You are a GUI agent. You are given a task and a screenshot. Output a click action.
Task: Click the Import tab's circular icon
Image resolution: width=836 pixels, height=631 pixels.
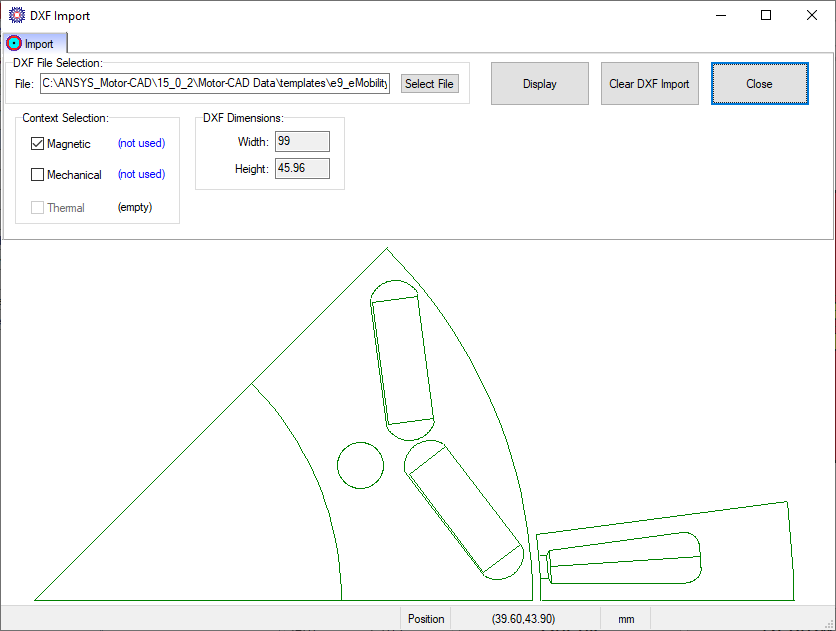[14, 44]
